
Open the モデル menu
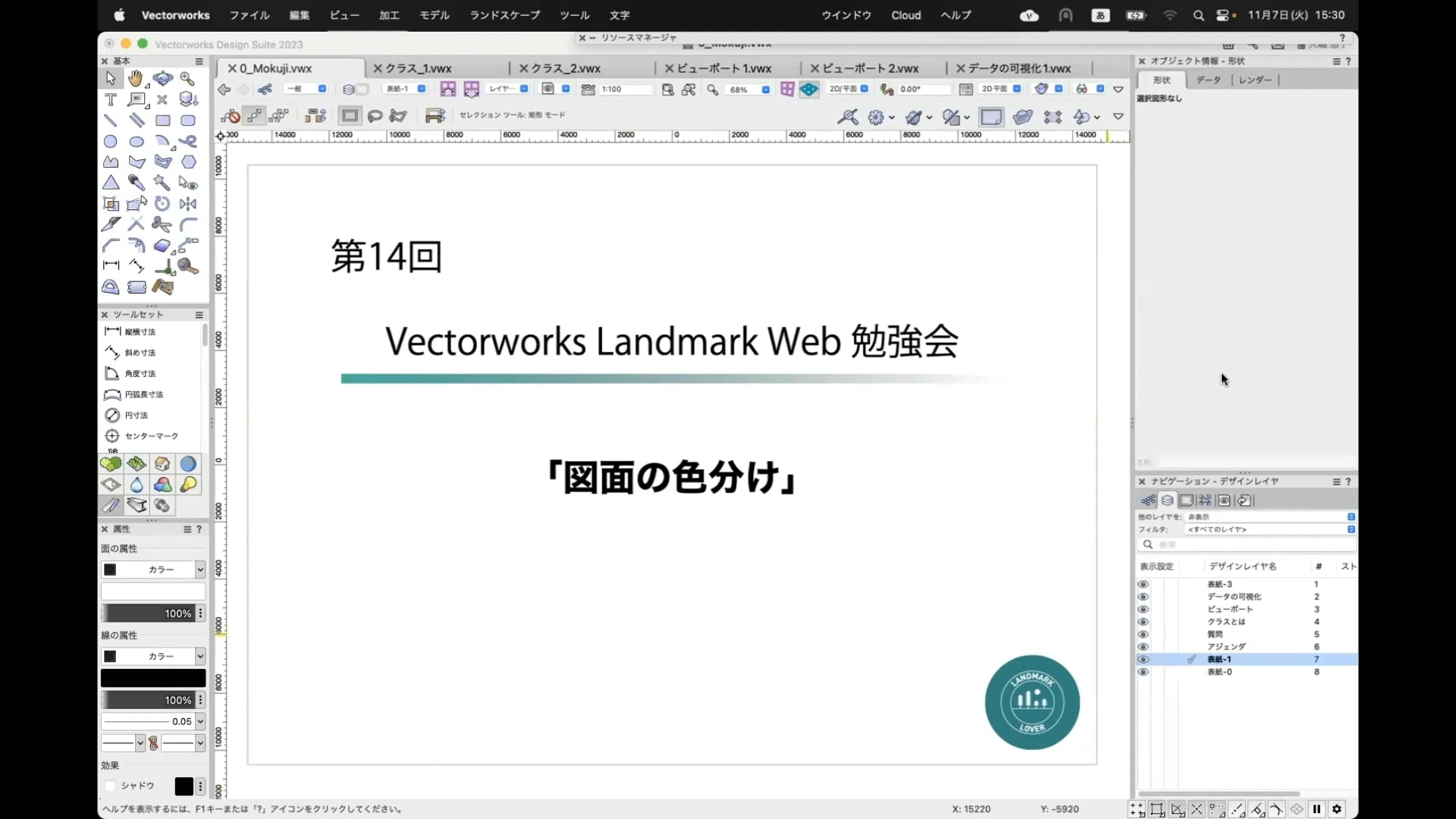coord(435,15)
